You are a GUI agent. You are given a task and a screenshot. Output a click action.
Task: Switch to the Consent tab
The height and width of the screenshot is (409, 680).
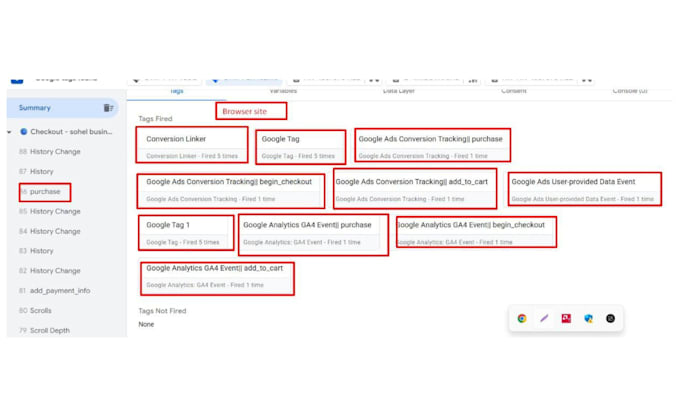point(514,91)
